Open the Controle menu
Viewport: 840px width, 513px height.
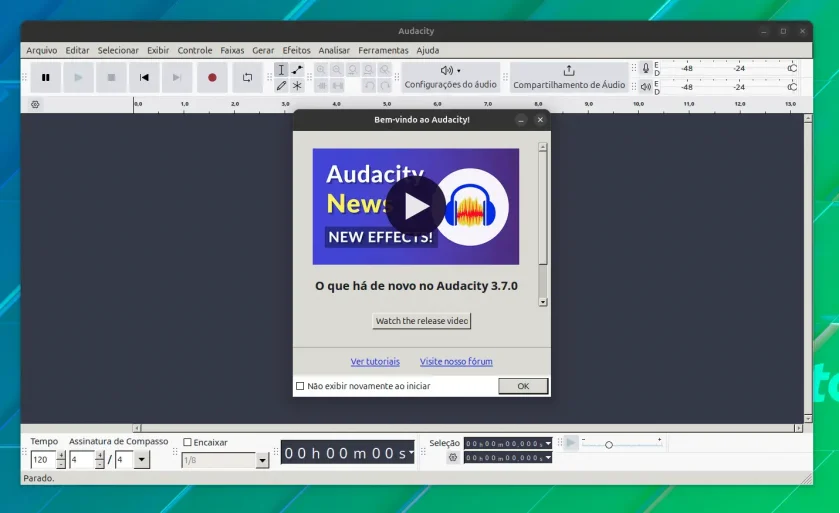point(194,50)
